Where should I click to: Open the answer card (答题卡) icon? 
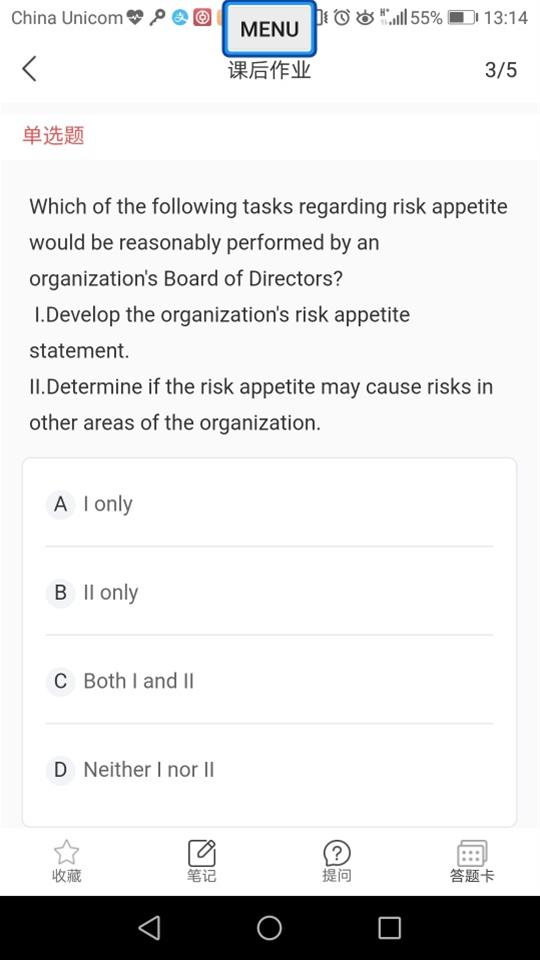[x=472, y=853]
